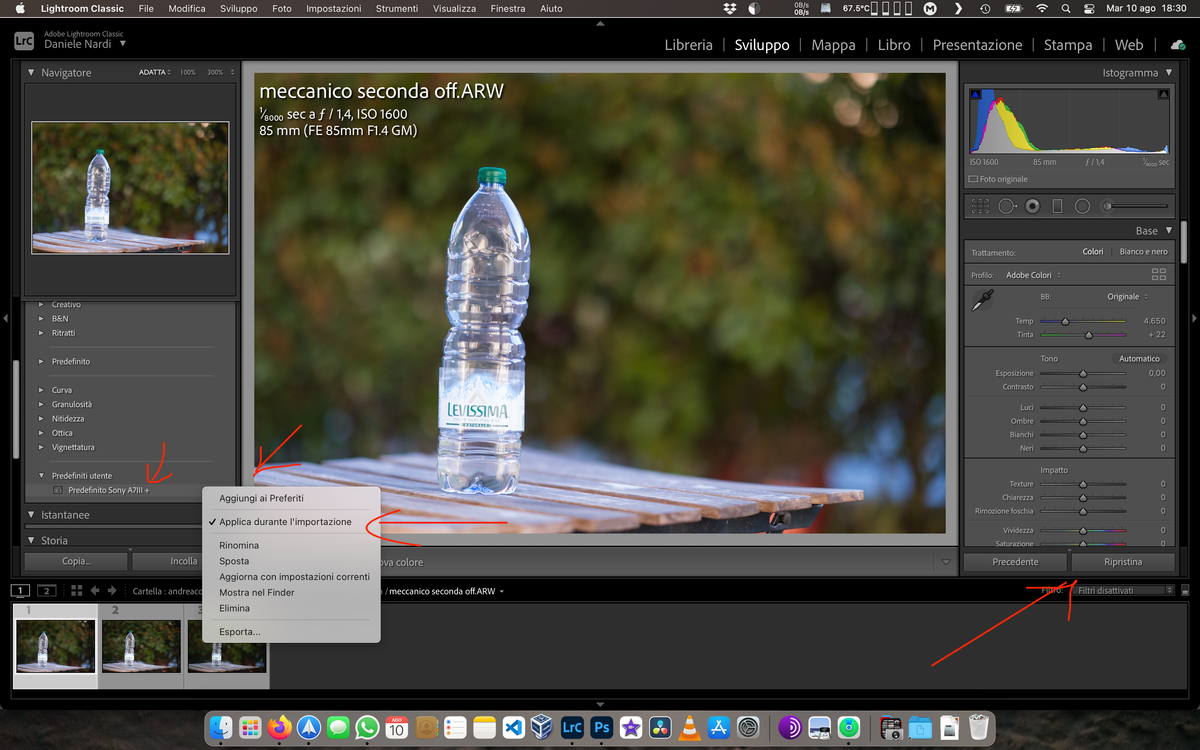
Task: Activate the spot removal tool
Action: (x=1006, y=206)
